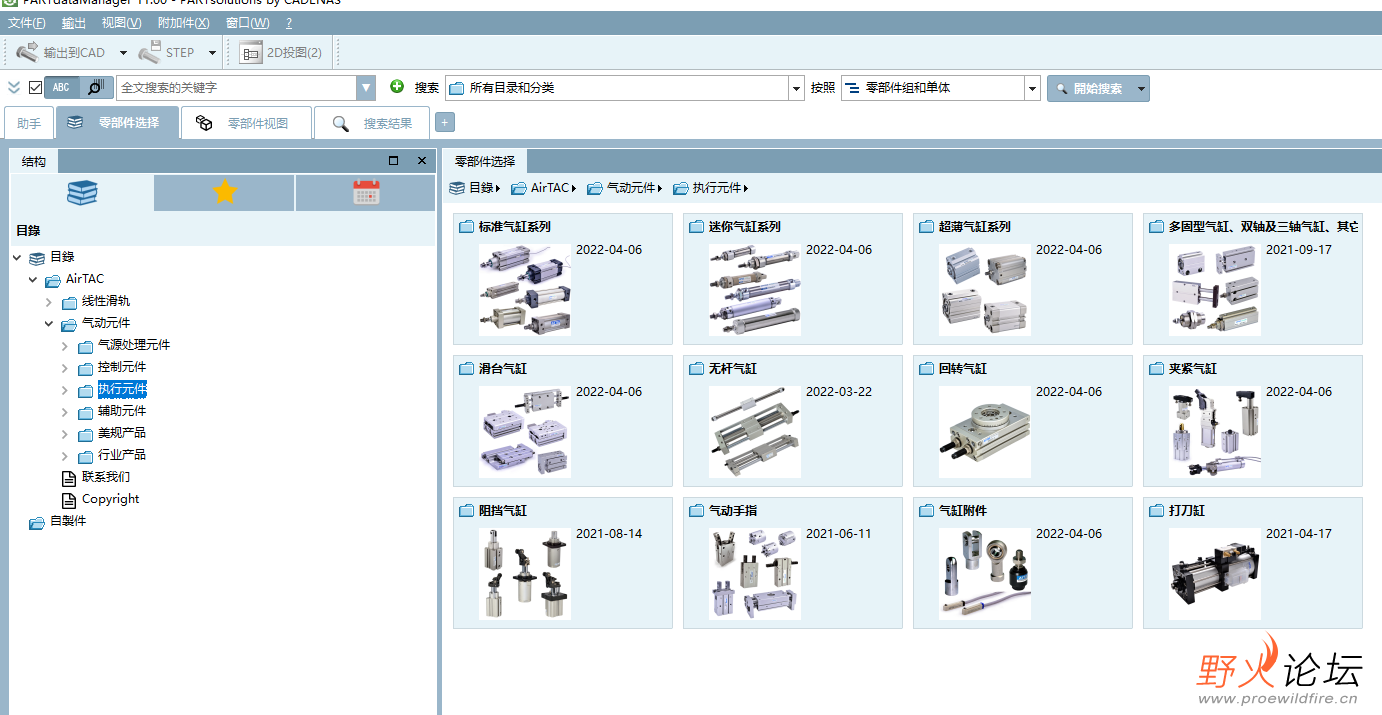Open the 文件(F) menu
The height and width of the screenshot is (715, 1382).
27,23
